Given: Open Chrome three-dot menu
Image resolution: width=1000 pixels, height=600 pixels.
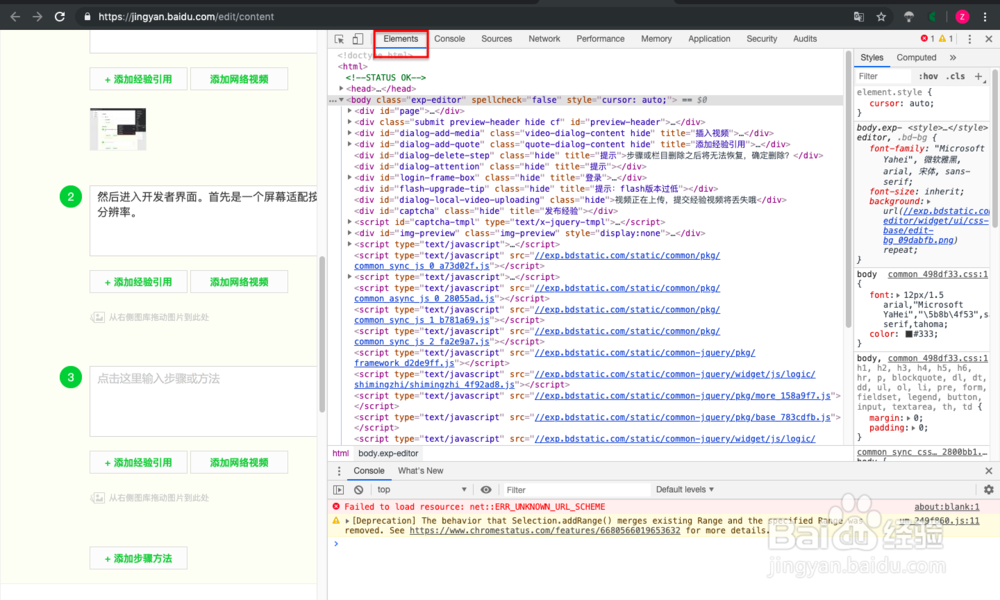Looking at the screenshot, I should [x=985, y=17].
